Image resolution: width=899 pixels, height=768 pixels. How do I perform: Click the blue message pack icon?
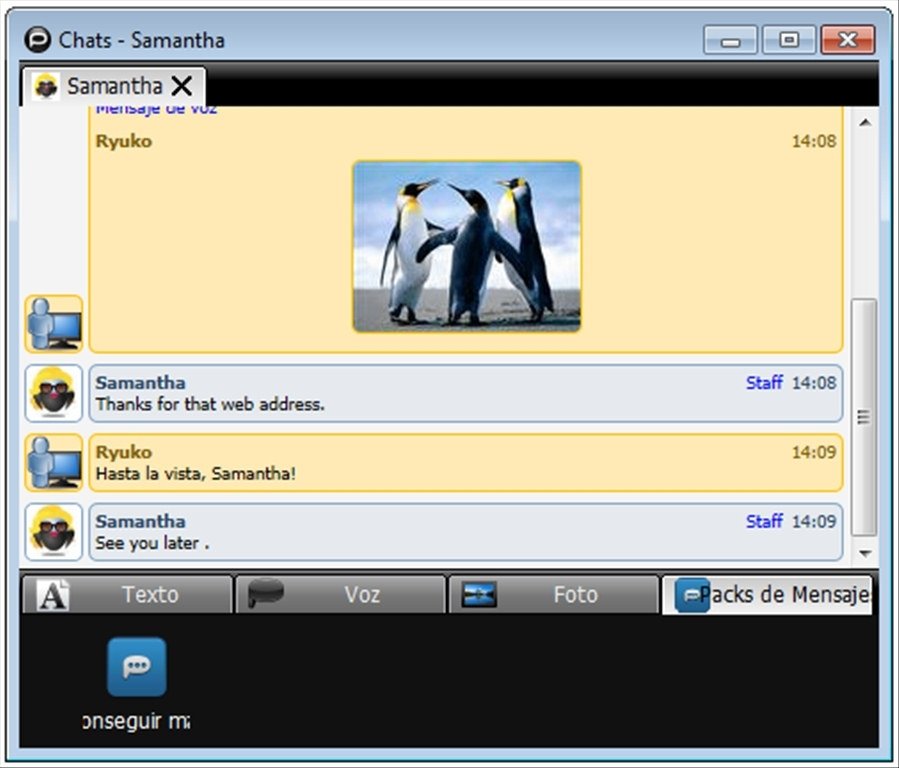click(136, 667)
